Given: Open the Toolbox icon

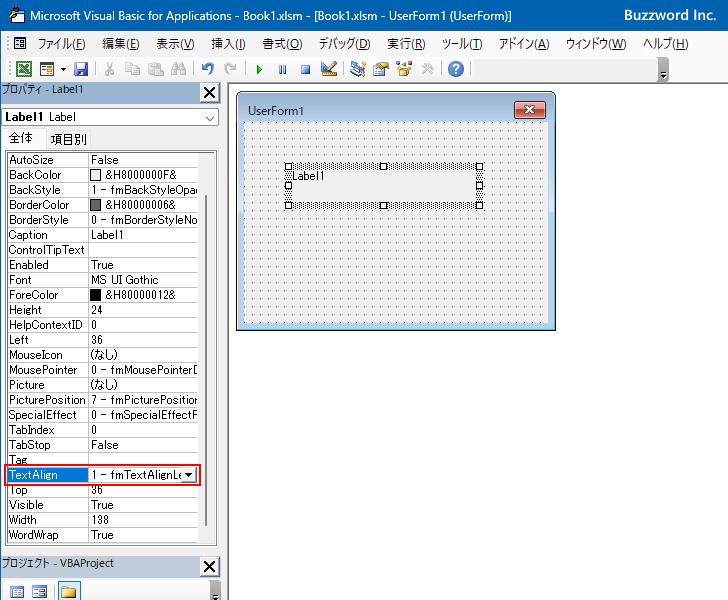Looking at the screenshot, I should 427,69.
